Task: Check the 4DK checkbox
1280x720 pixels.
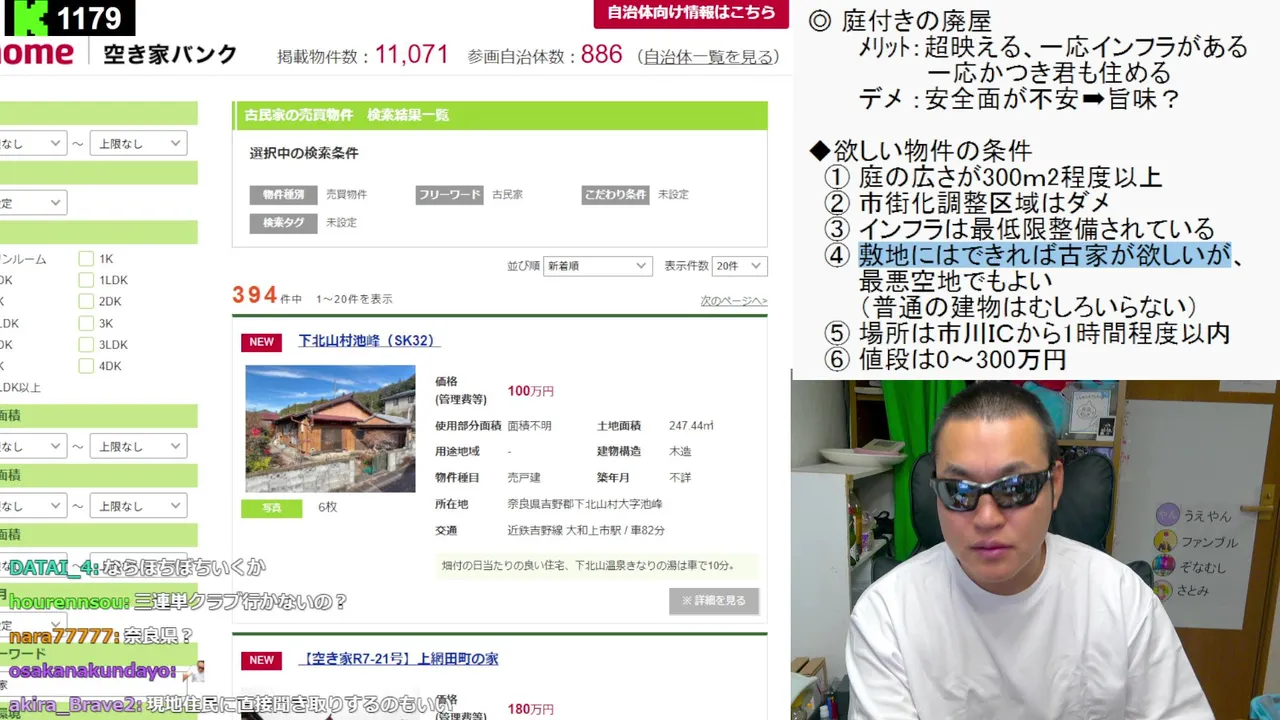Action: (x=86, y=366)
